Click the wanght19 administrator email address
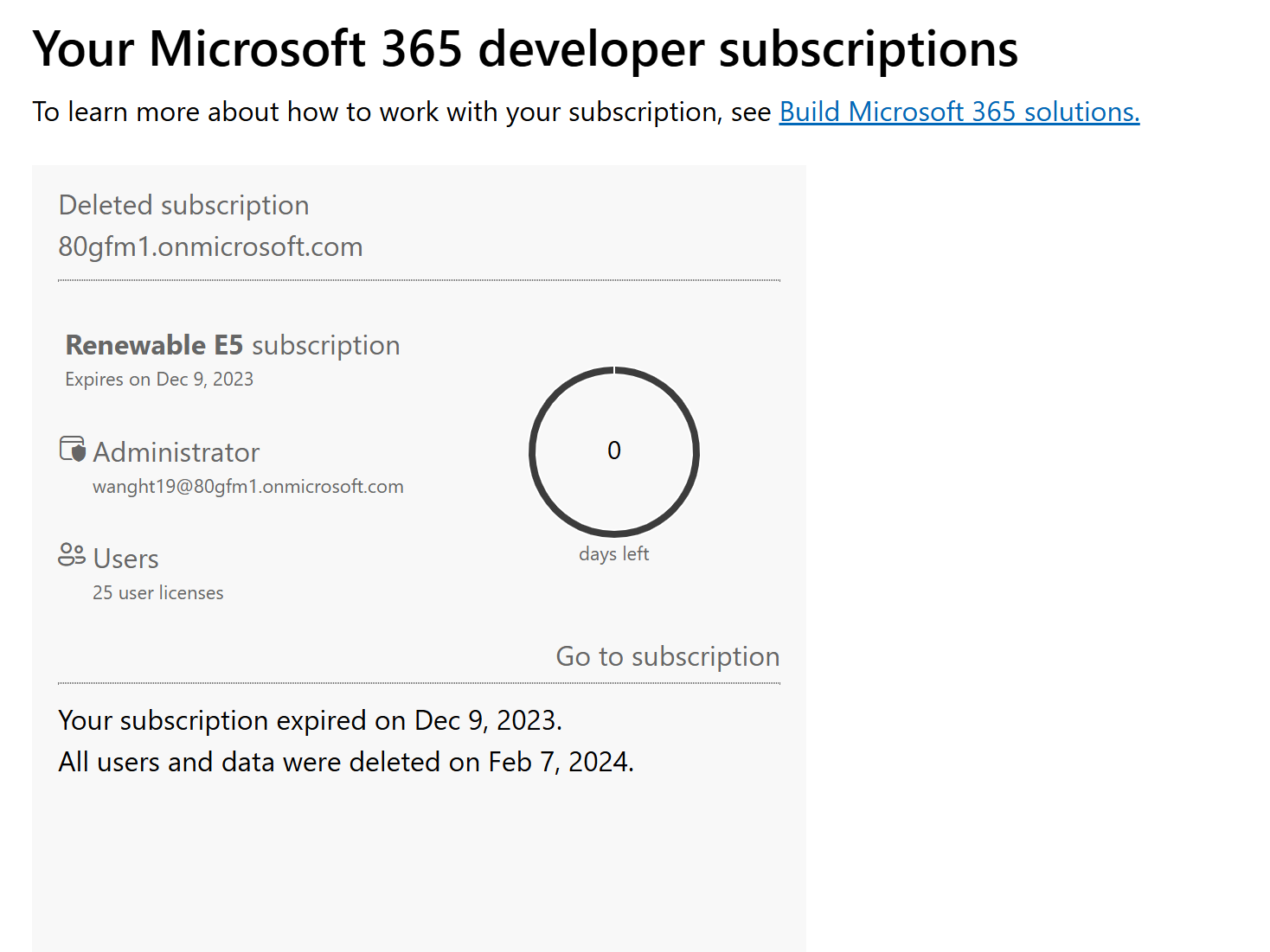Screen dimensions: 1270x952 pyautogui.click(x=248, y=486)
